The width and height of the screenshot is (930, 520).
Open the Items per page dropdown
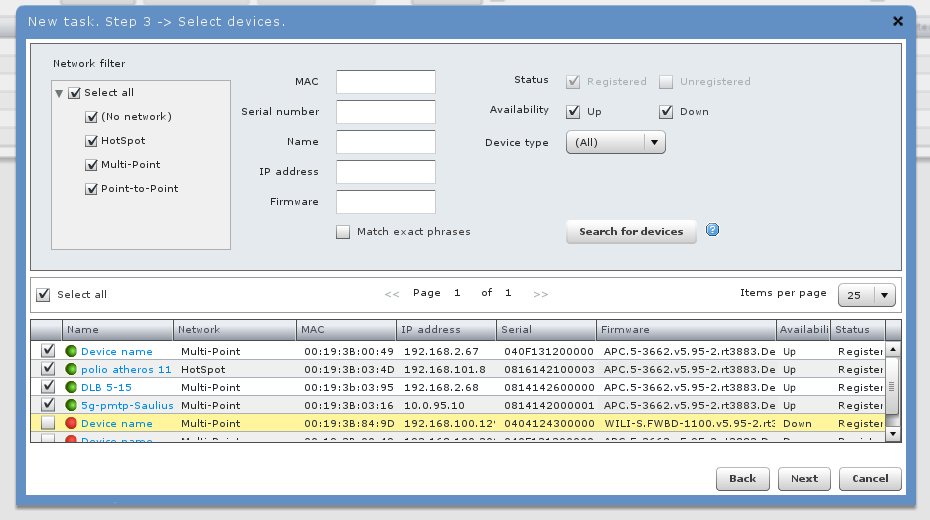point(867,295)
